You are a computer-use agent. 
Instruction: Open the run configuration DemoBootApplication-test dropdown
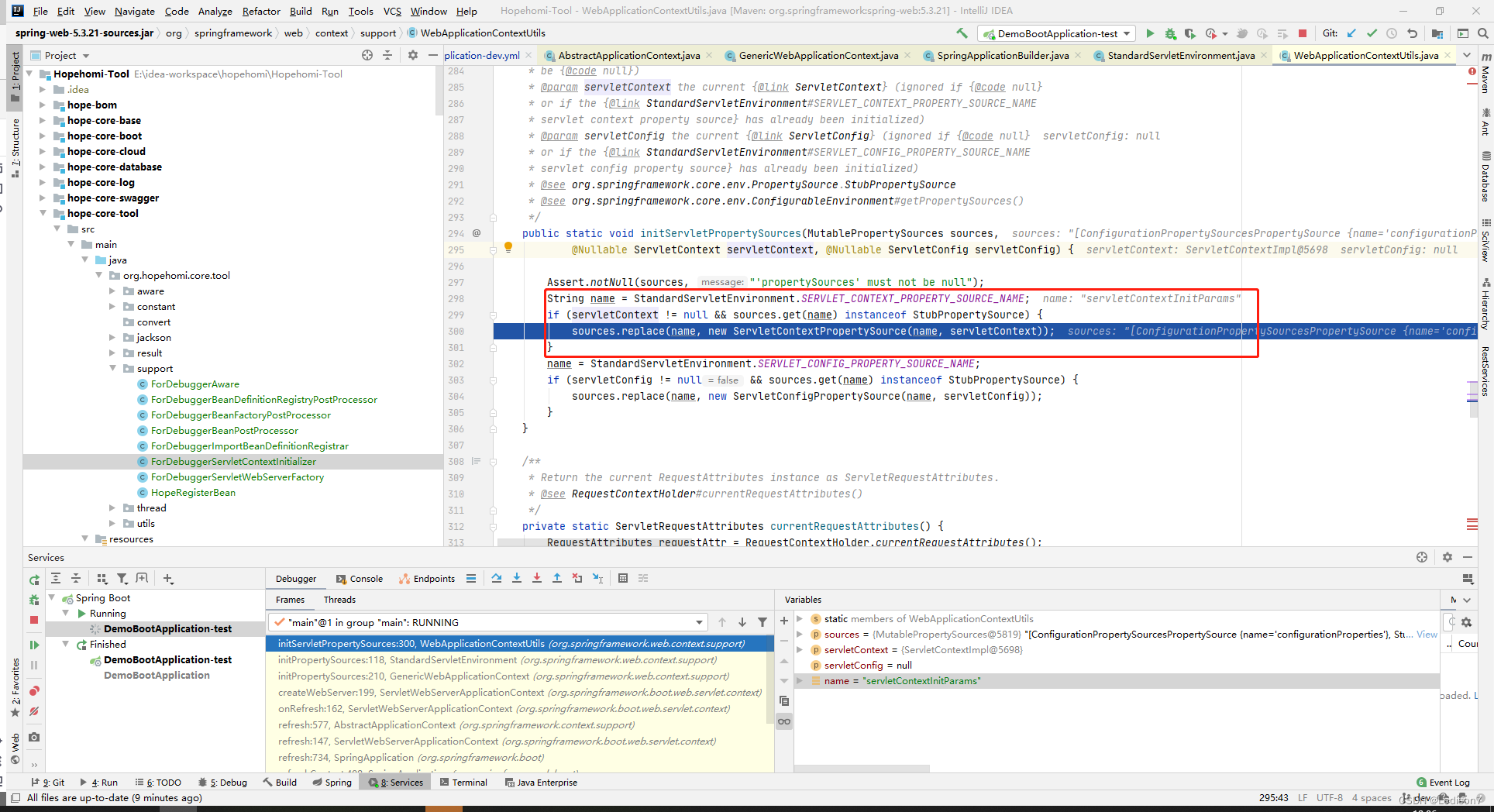tap(1058, 33)
